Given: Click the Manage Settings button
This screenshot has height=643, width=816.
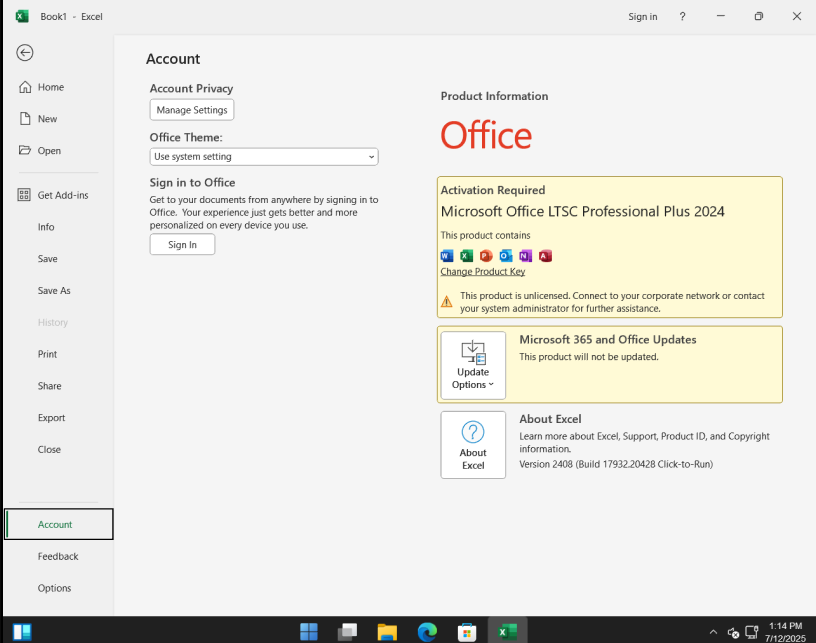Looking at the screenshot, I should click(x=192, y=110).
